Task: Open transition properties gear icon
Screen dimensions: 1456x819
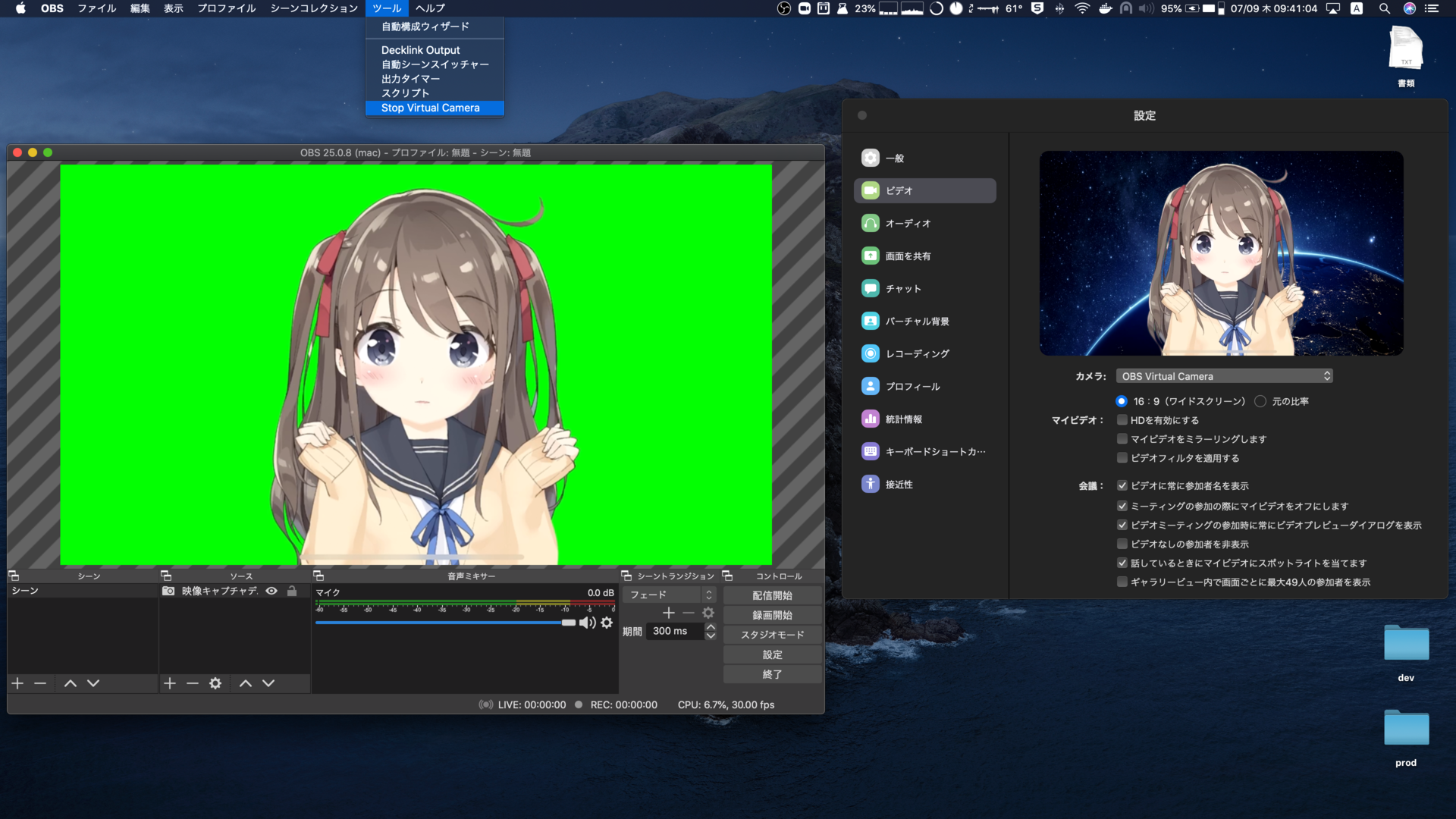Action: click(708, 613)
